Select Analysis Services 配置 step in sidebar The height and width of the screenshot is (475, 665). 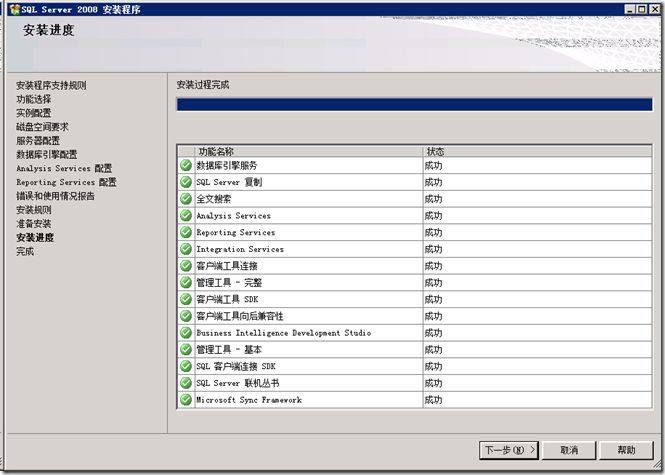point(64,168)
